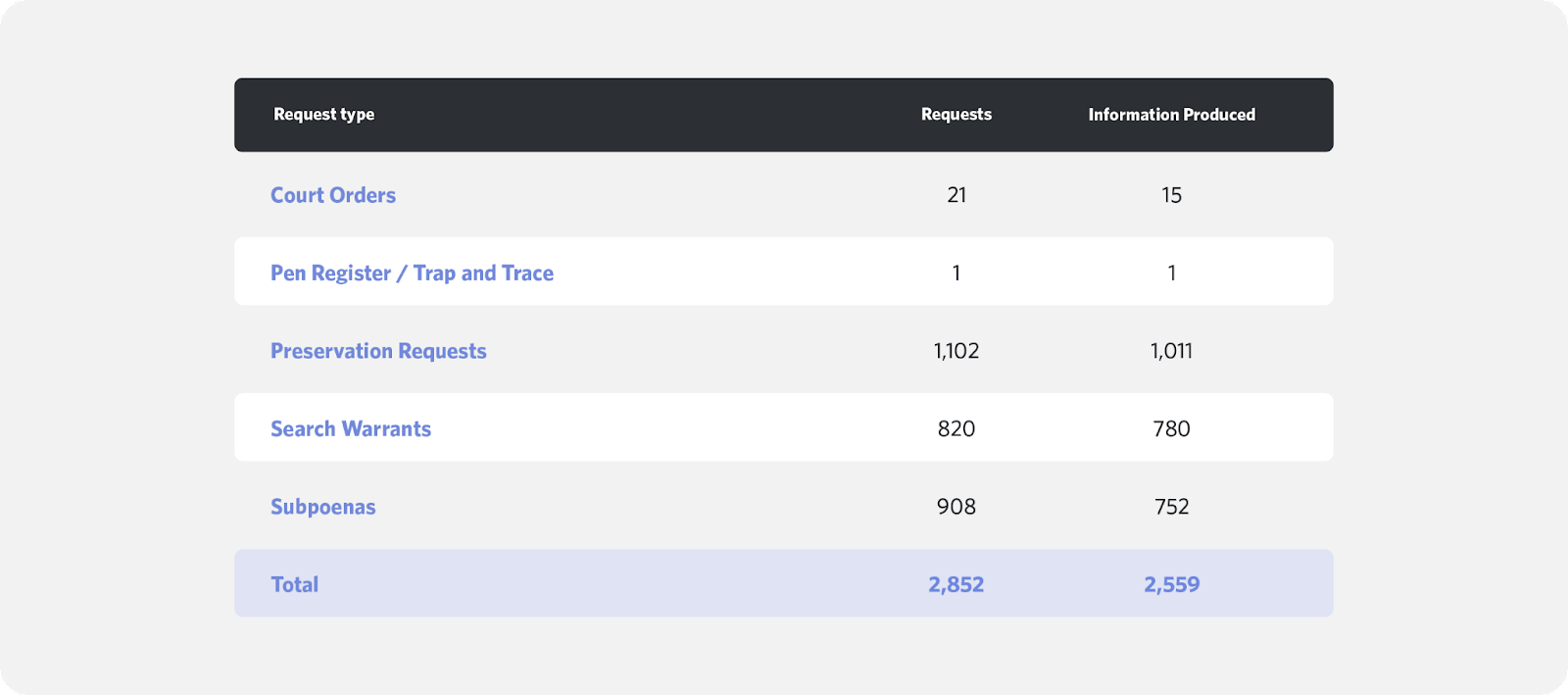Select Preservation information produced value 1,011
The height and width of the screenshot is (695, 1568).
coord(1171,351)
